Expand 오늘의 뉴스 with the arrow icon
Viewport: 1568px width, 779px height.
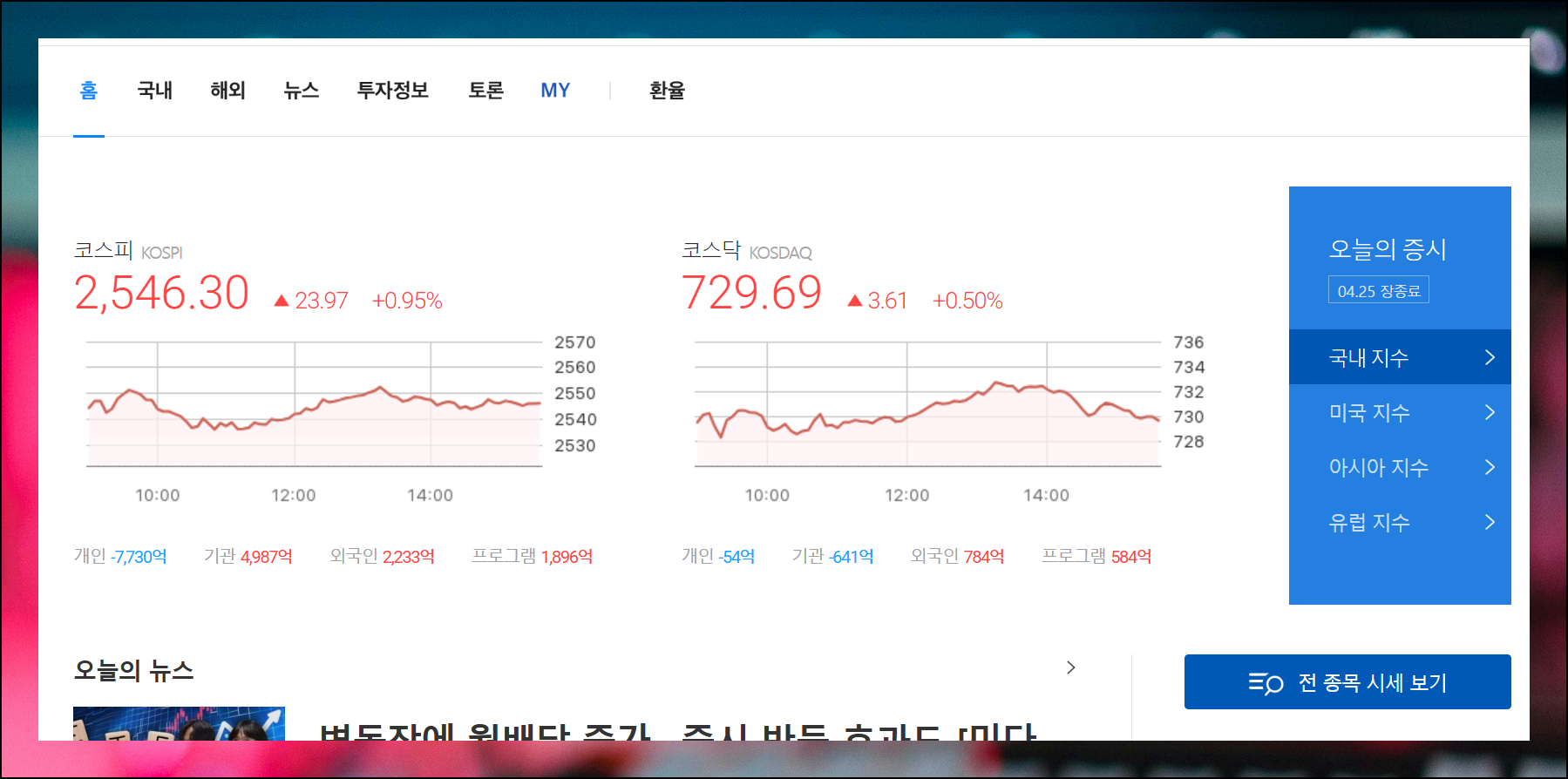pos(1071,667)
